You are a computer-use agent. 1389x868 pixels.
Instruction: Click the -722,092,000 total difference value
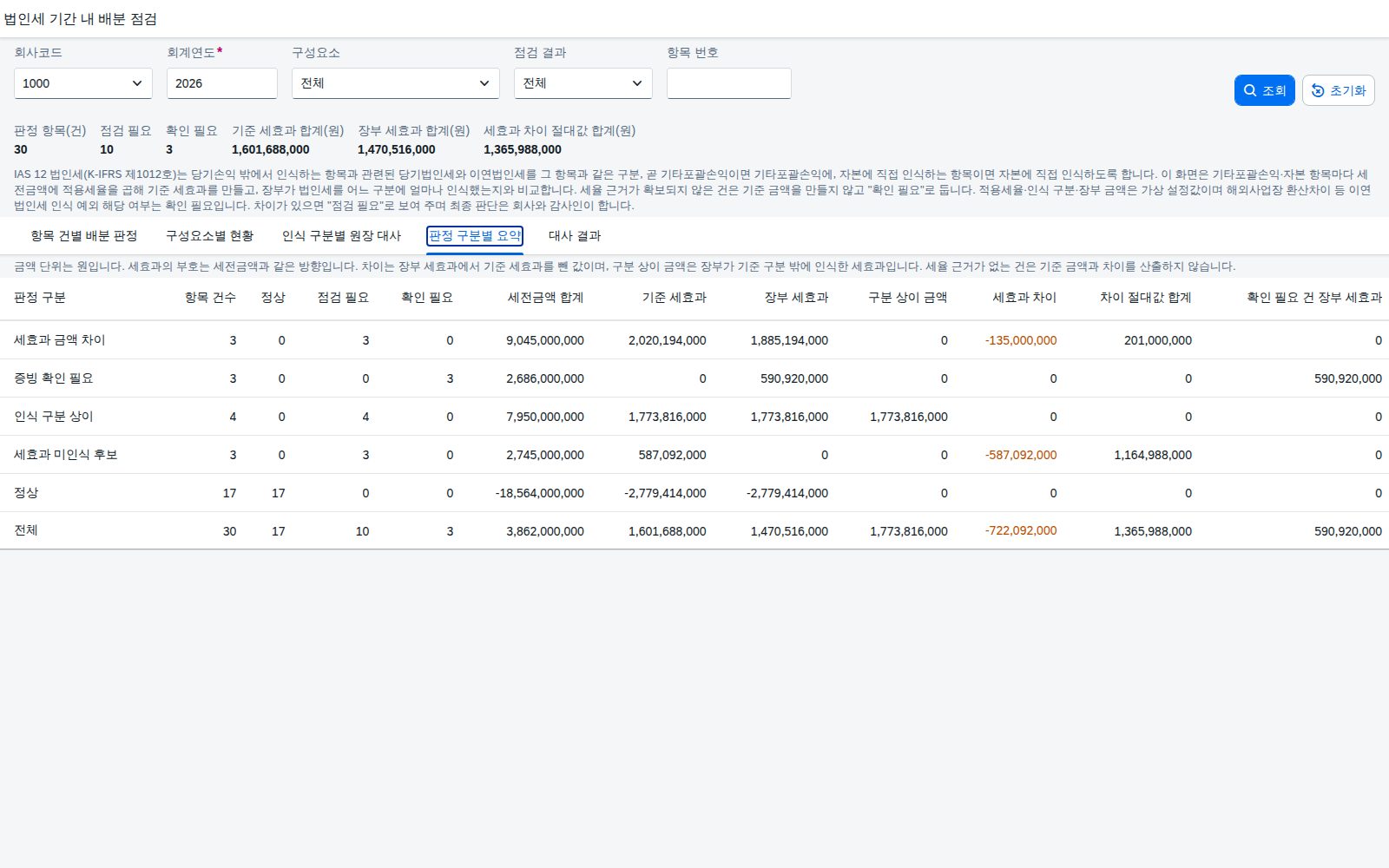click(1021, 530)
